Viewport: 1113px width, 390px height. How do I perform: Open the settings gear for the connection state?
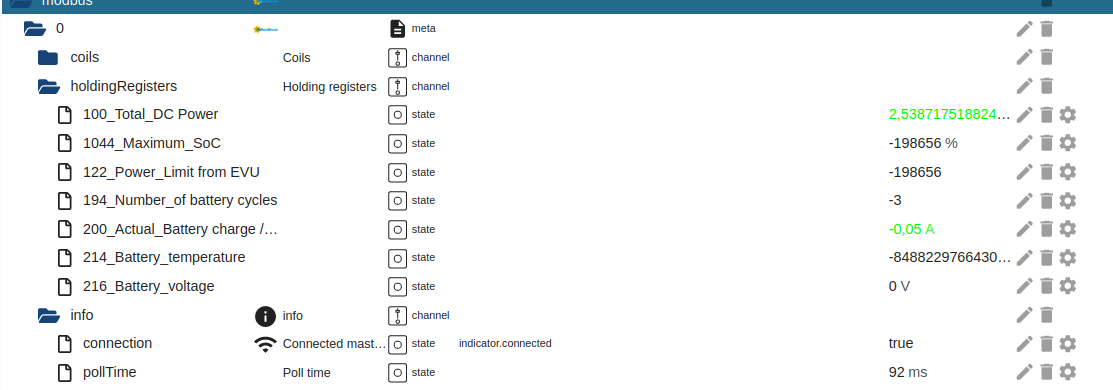1068,344
